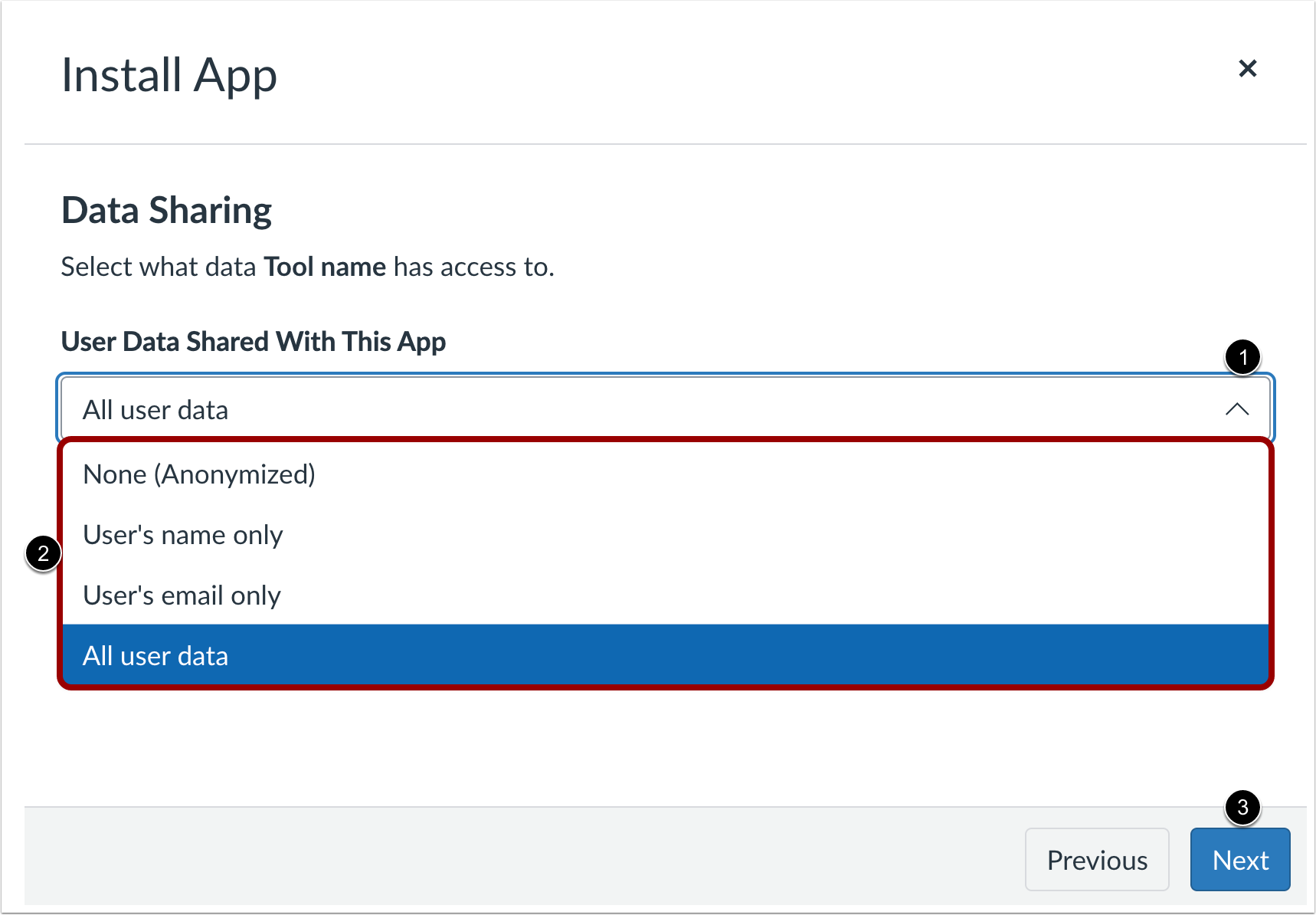The width and height of the screenshot is (1316, 915).
Task: Go back with the Previous button
Action: pos(1097,859)
